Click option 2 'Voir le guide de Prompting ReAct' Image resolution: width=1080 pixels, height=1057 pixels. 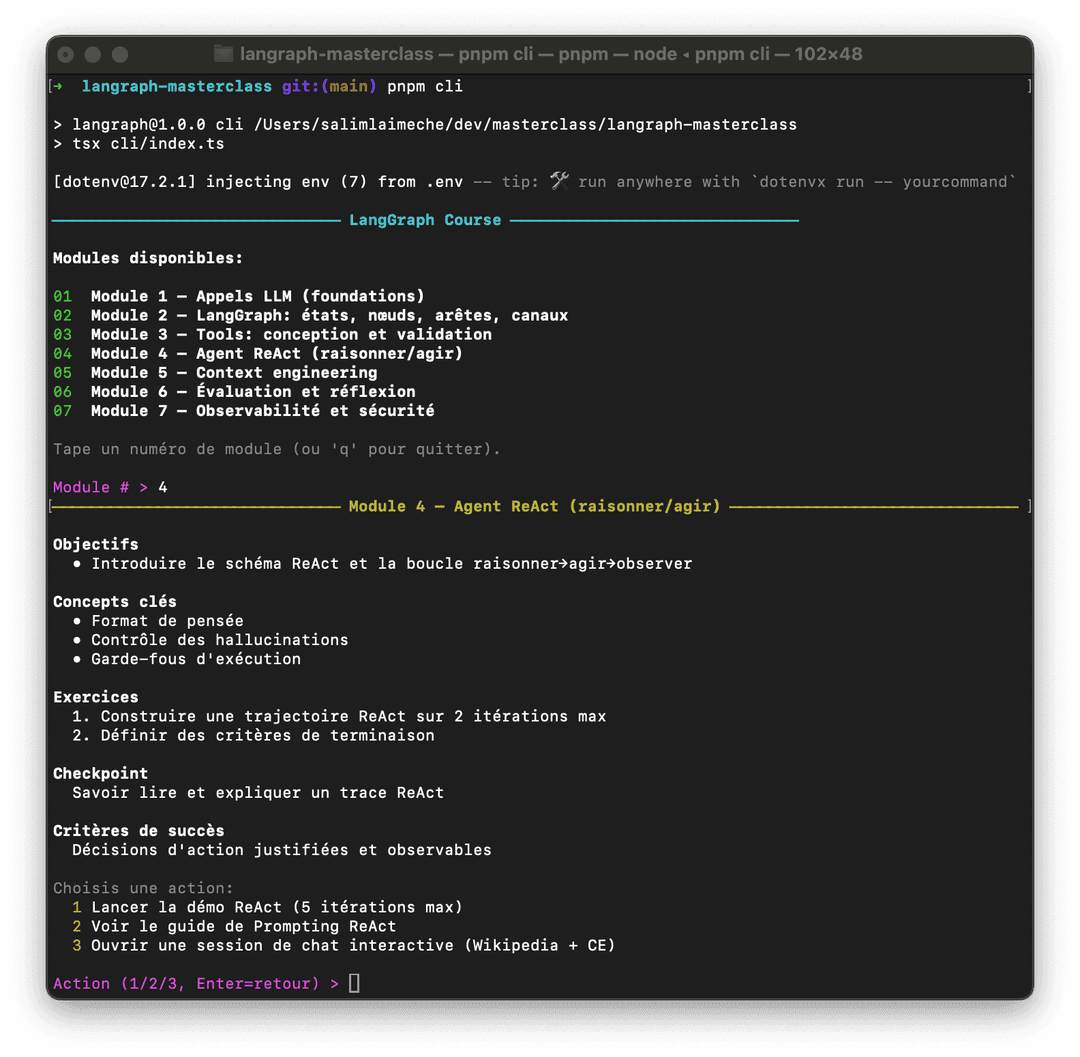pos(243,926)
